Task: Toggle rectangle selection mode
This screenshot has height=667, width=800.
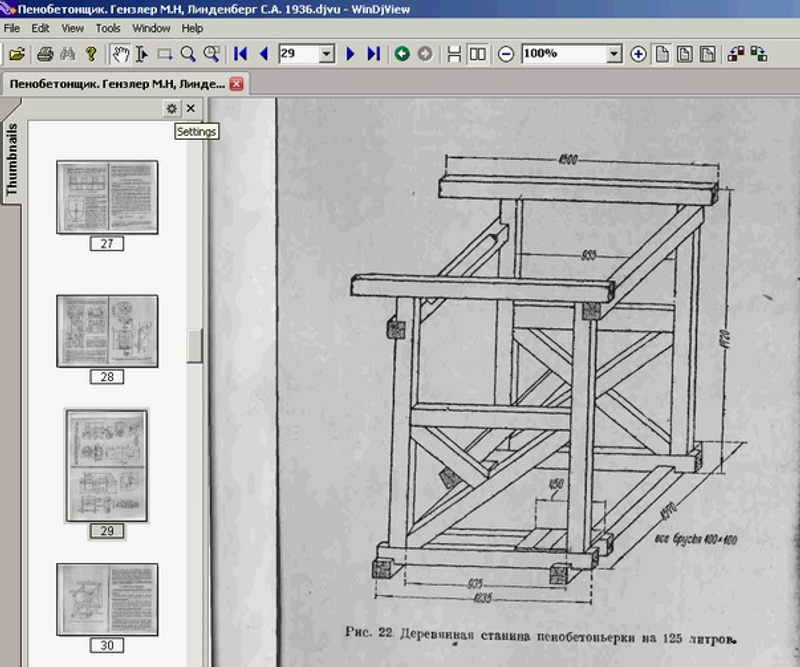Action: tap(165, 54)
